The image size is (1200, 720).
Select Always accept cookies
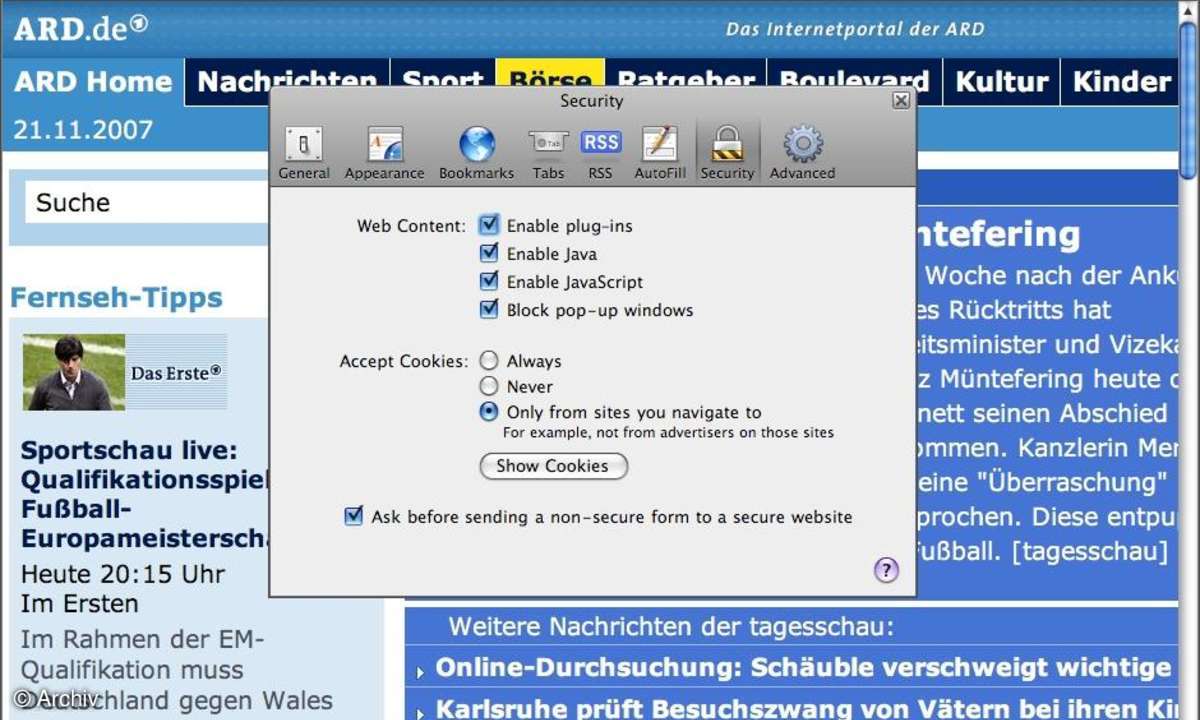[489, 361]
